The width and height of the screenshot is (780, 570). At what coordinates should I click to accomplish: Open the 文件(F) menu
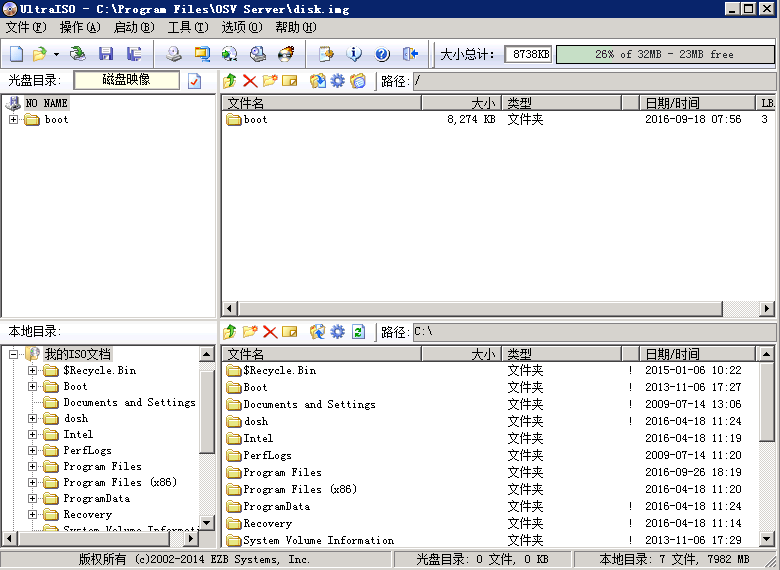click(26, 27)
